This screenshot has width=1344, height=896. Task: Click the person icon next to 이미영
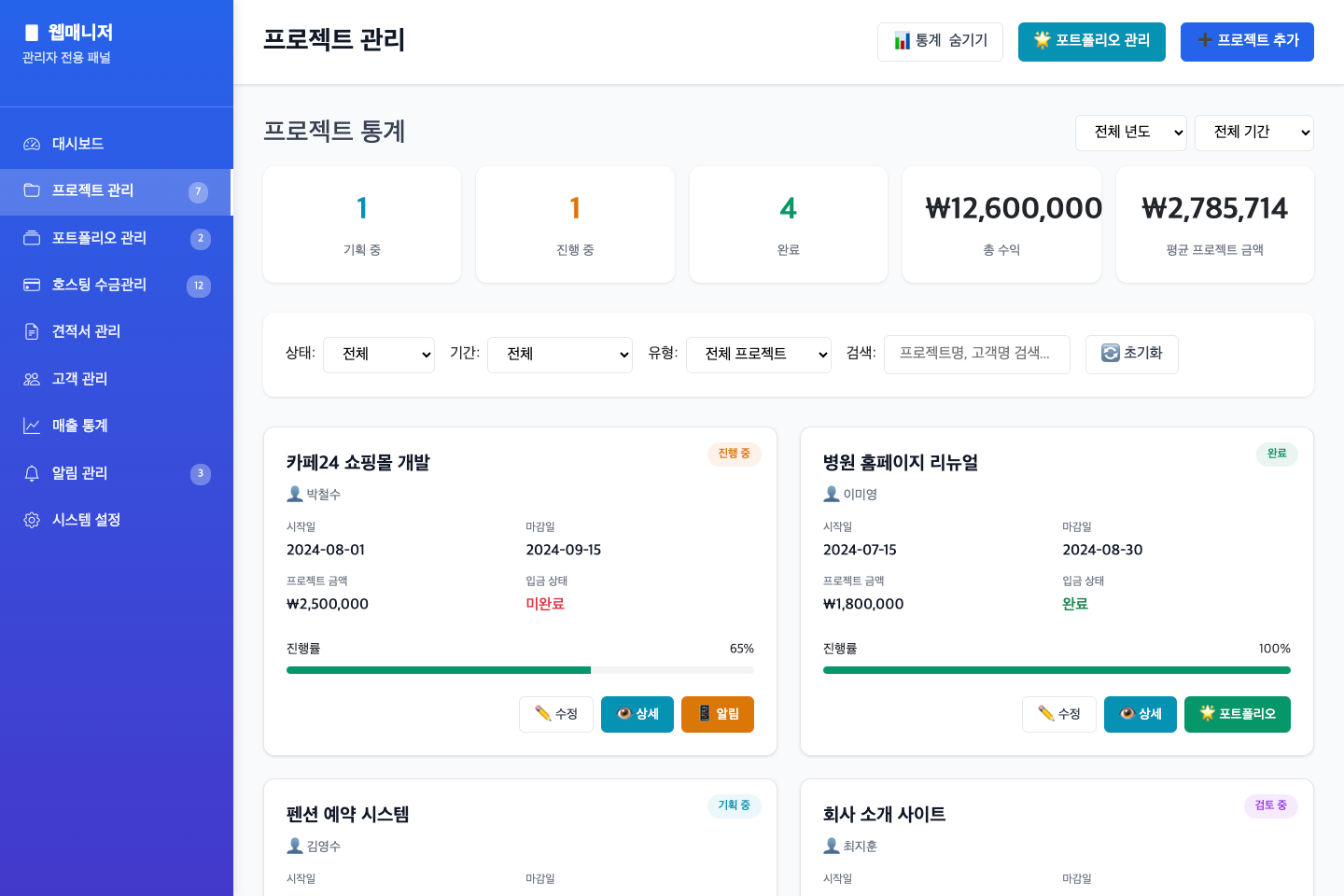[x=832, y=494]
